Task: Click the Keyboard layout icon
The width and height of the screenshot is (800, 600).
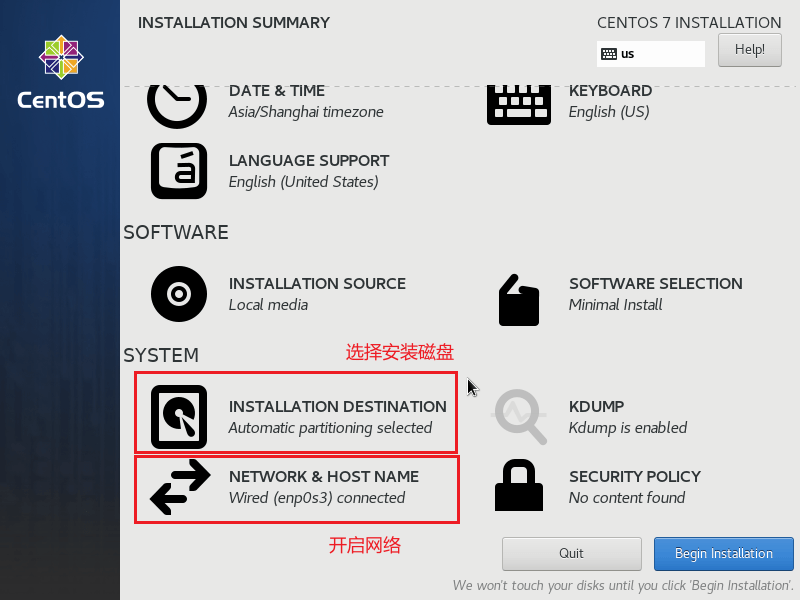Action: pyautogui.click(x=519, y=105)
